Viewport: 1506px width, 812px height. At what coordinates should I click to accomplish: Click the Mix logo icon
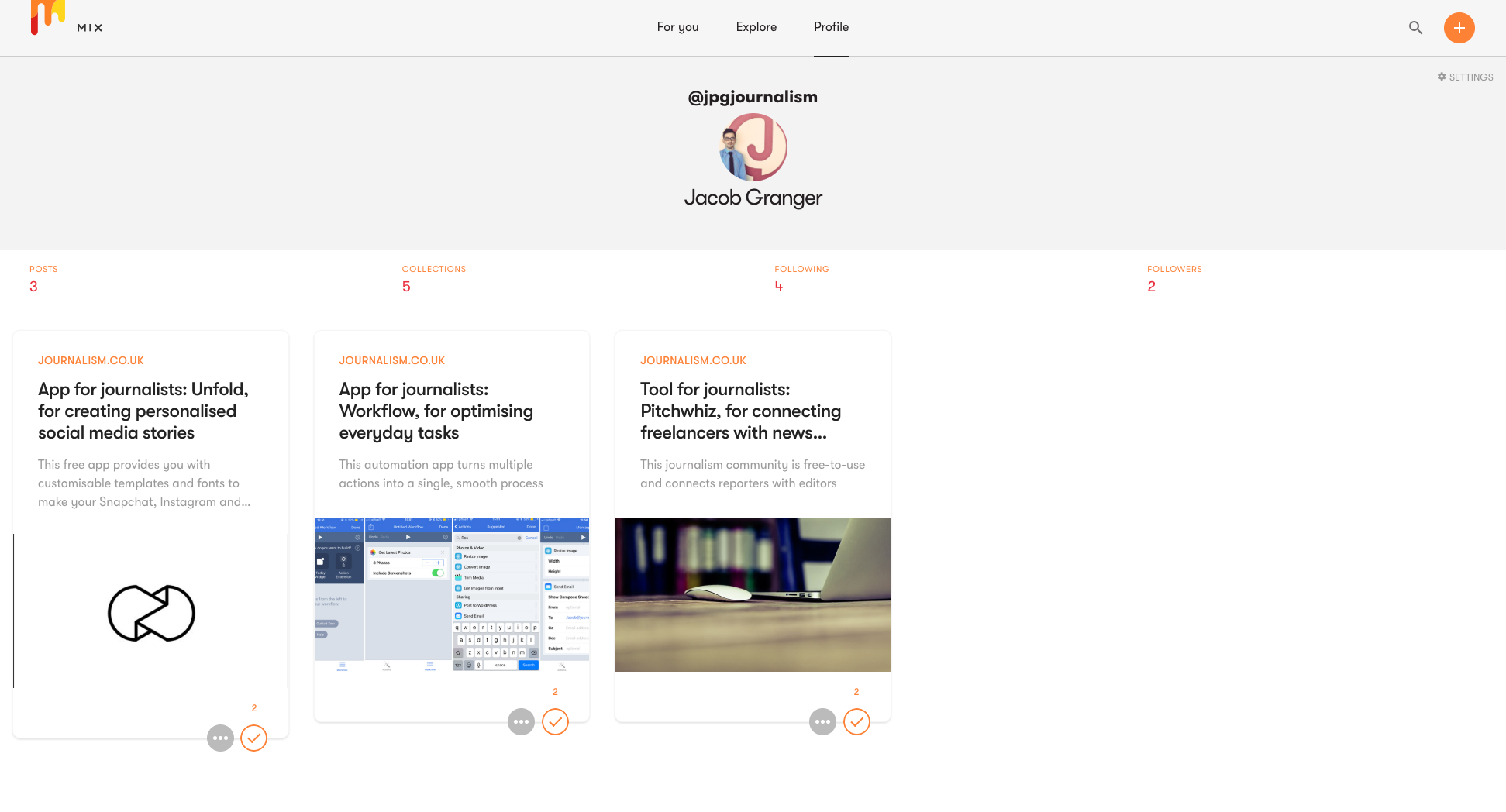click(47, 17)
